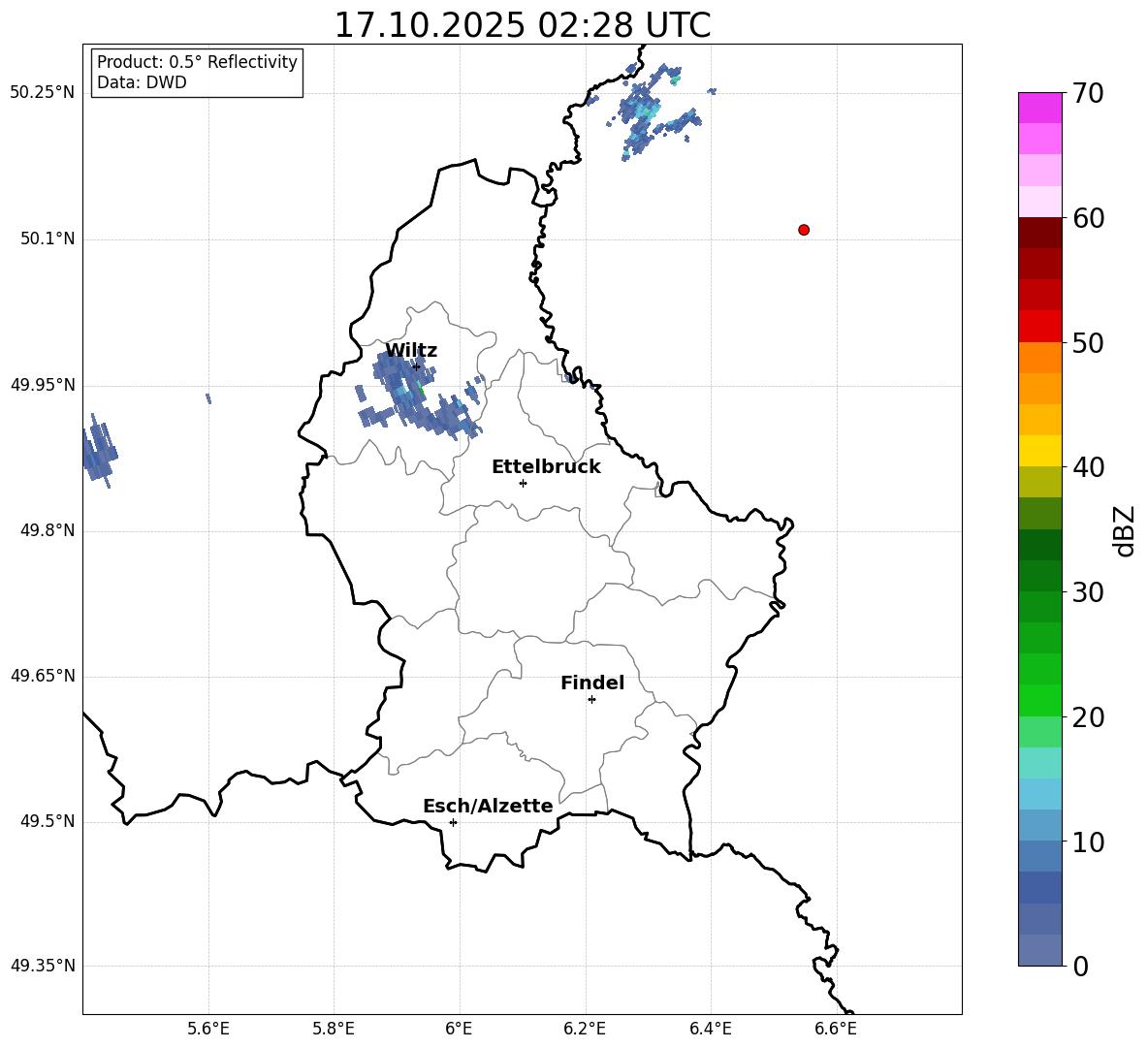Click the colorbar tick label 70

tap(1088, 94)
